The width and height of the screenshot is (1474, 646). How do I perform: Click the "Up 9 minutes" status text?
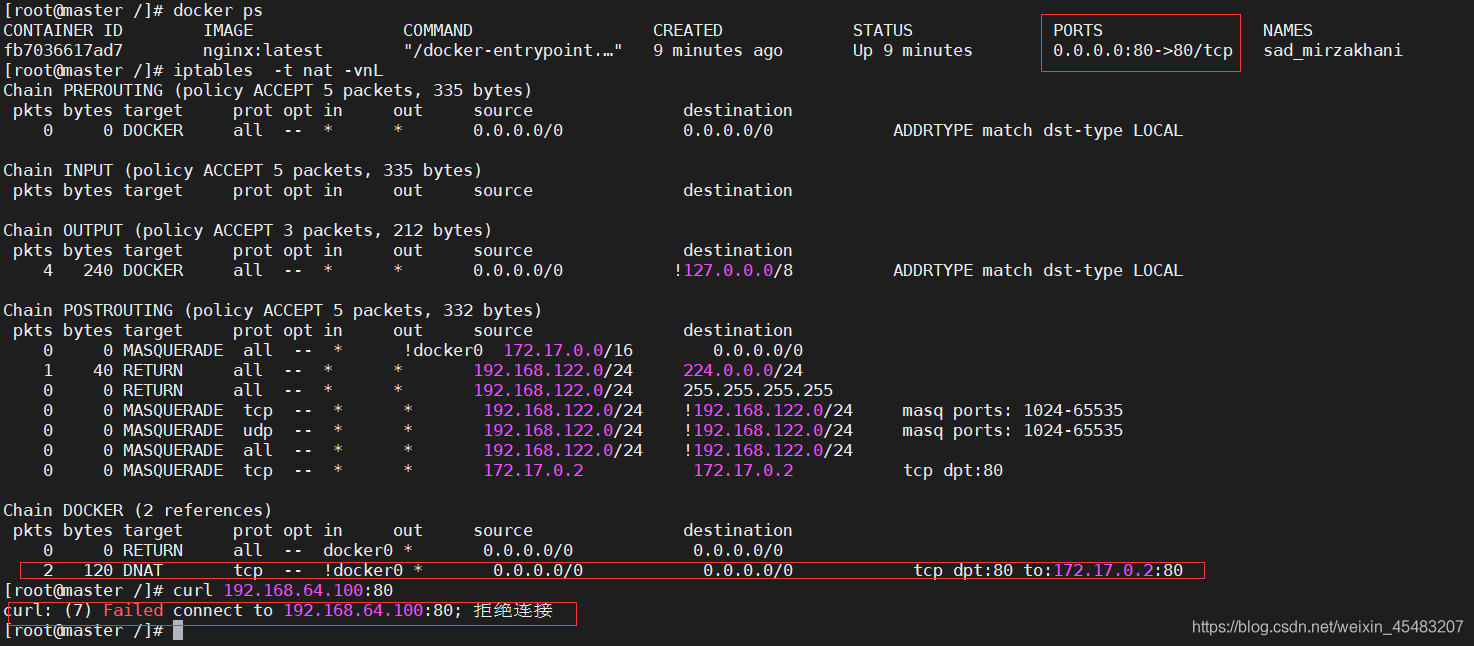click(x=912, y=50)
